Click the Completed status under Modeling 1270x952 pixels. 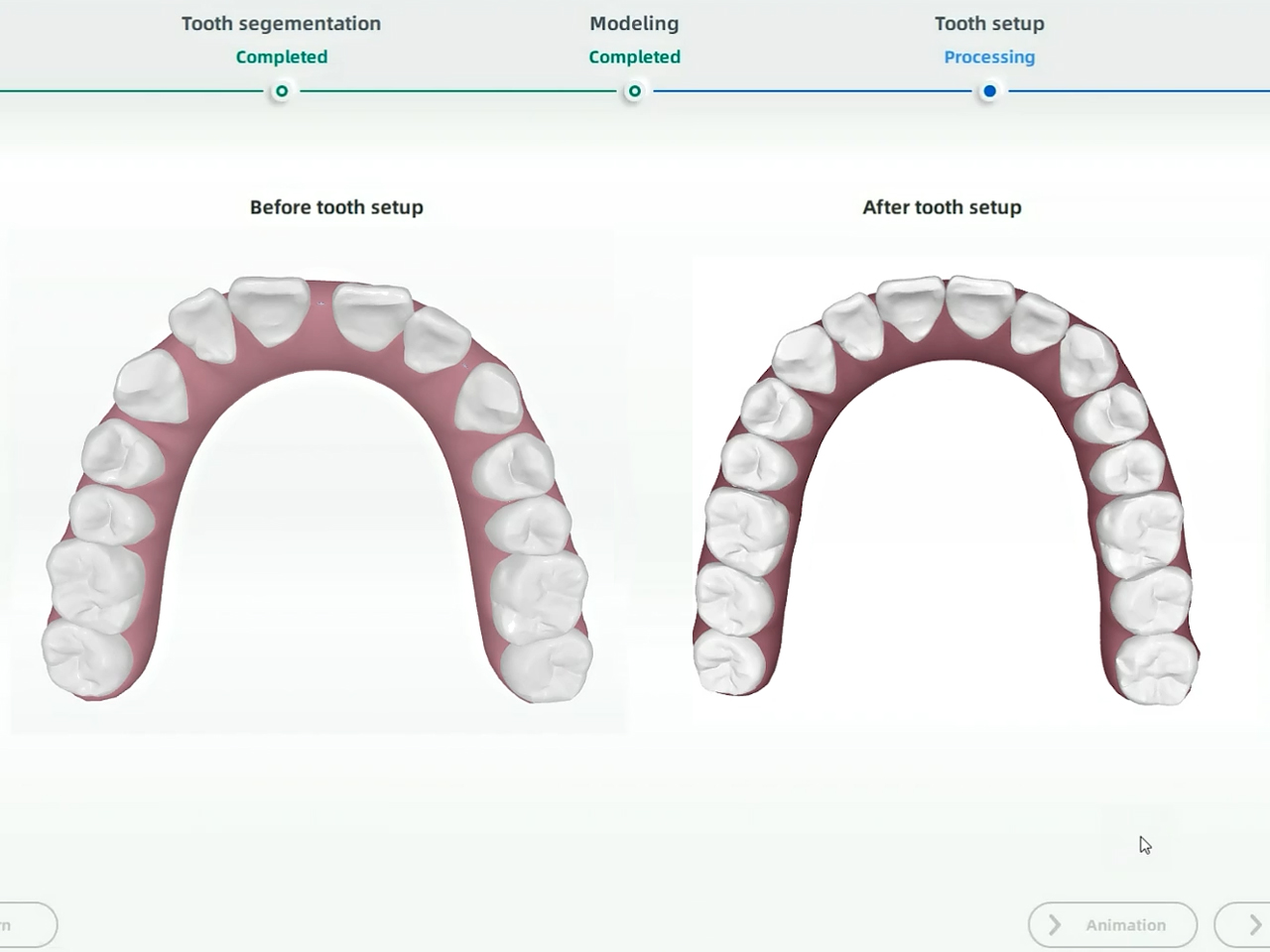pos(634,58)
